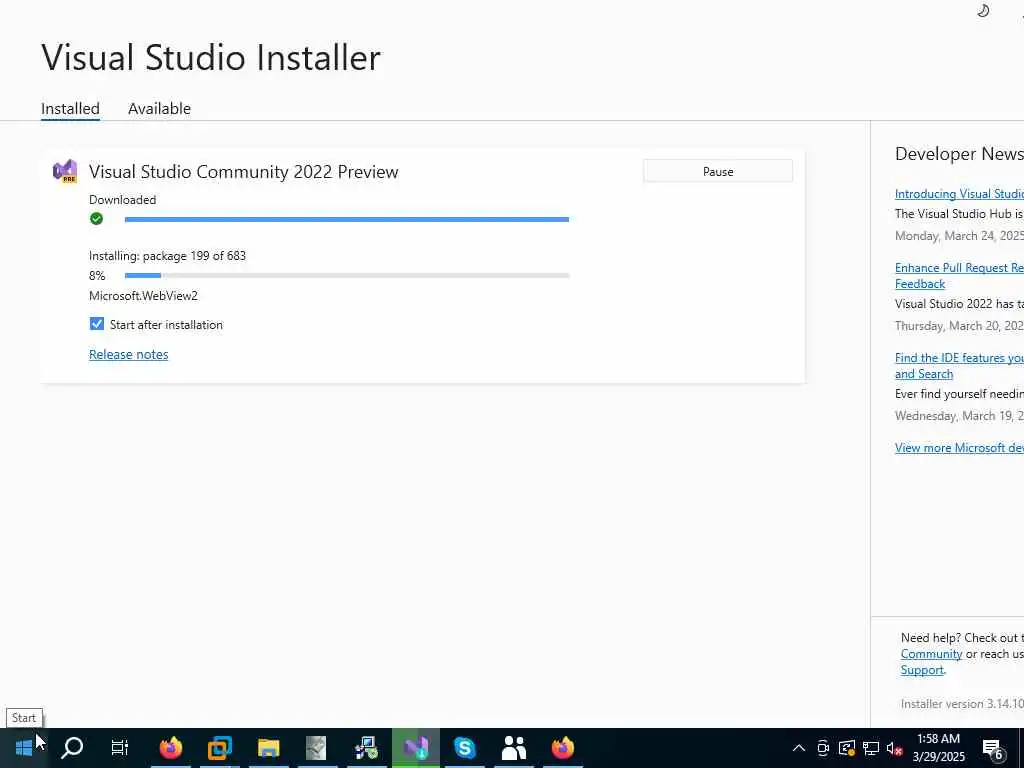Open the Community help link
Image resolution: width=1024 pixels, height=768 pixels.
tap(931, 654)
